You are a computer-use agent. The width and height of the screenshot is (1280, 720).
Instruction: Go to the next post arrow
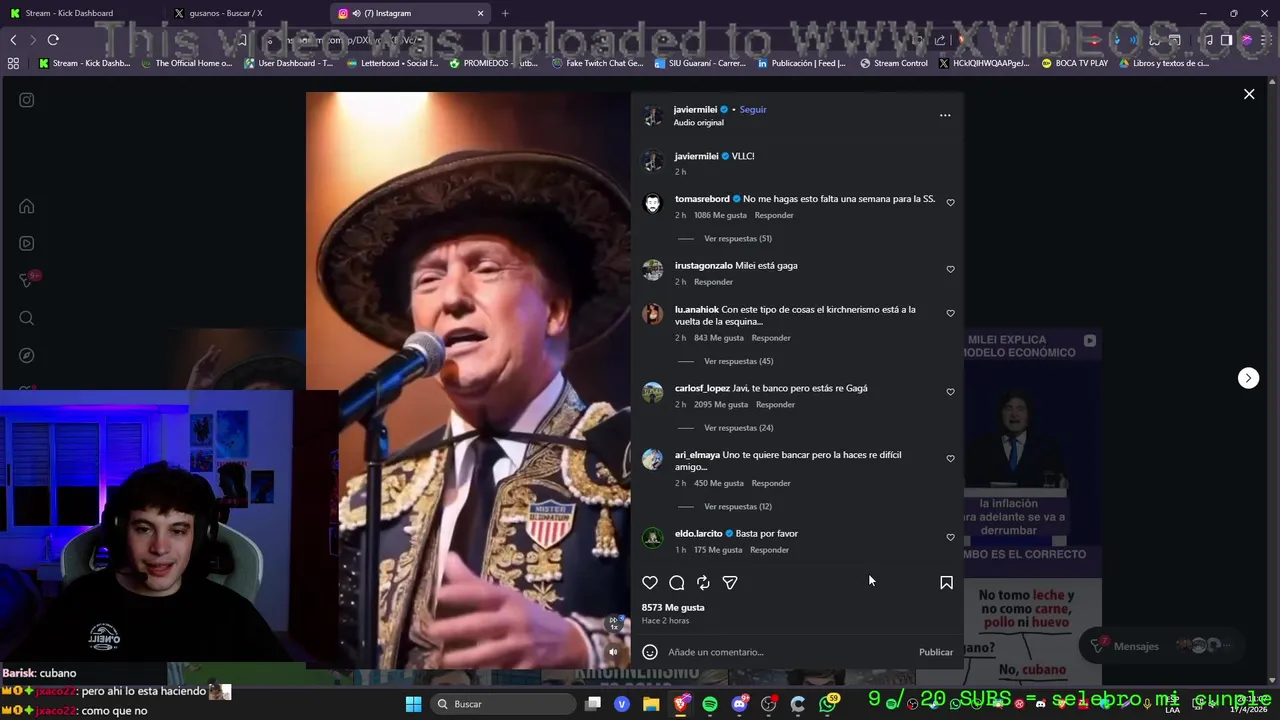[x=1248, y=378]
